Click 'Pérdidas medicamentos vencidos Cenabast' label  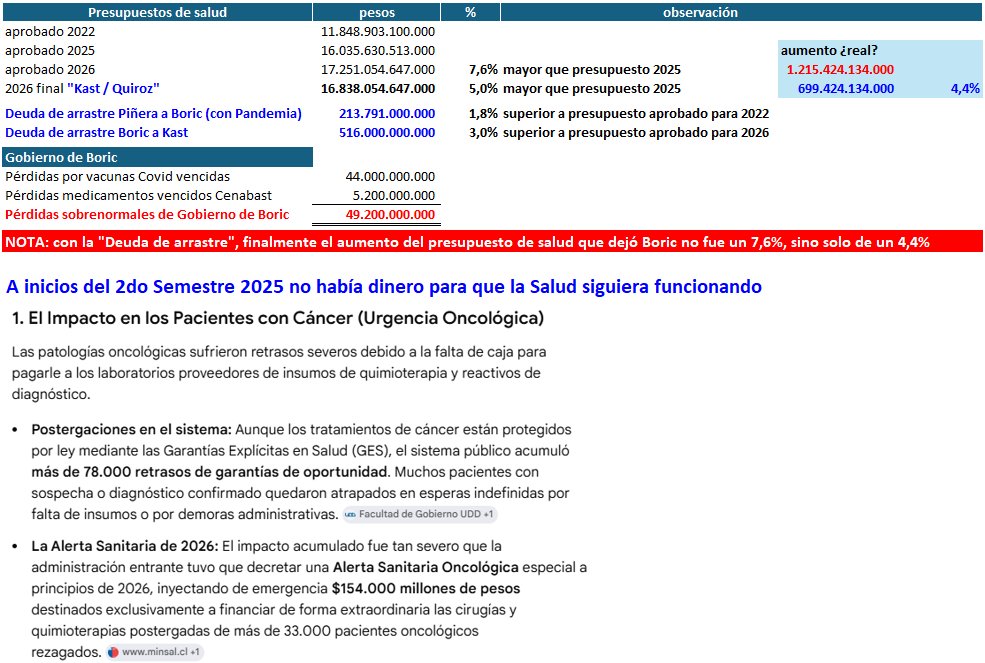pyautogui.click(x=138, y=195)
